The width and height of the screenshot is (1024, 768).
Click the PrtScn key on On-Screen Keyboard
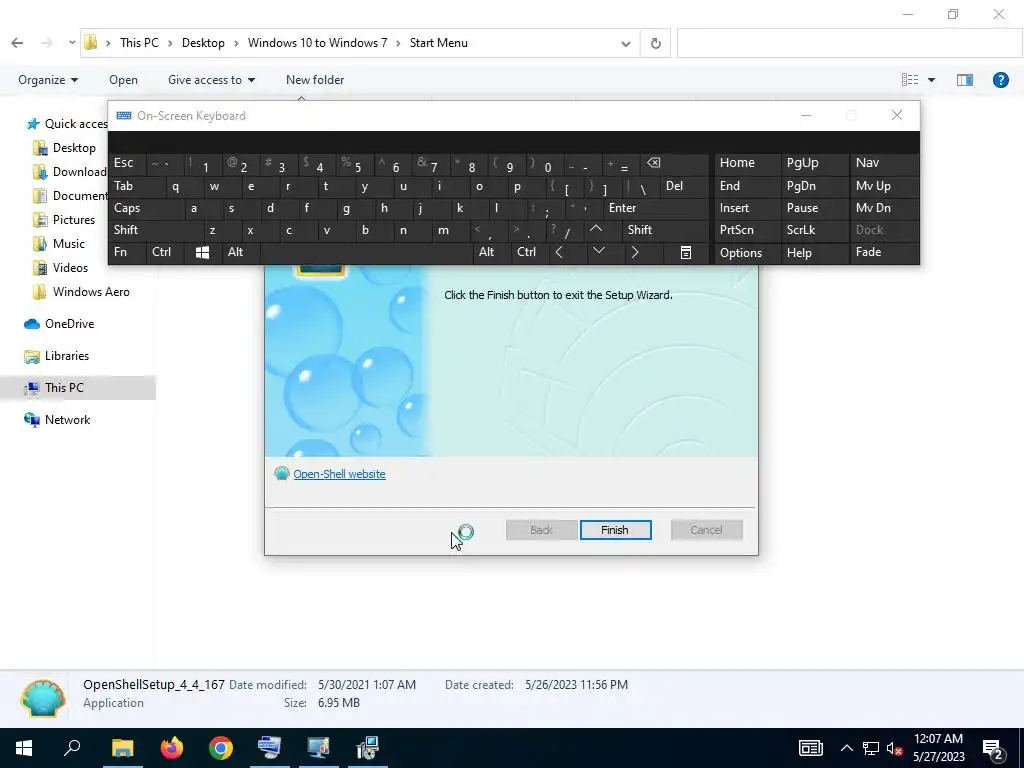(x=747, y=230)
